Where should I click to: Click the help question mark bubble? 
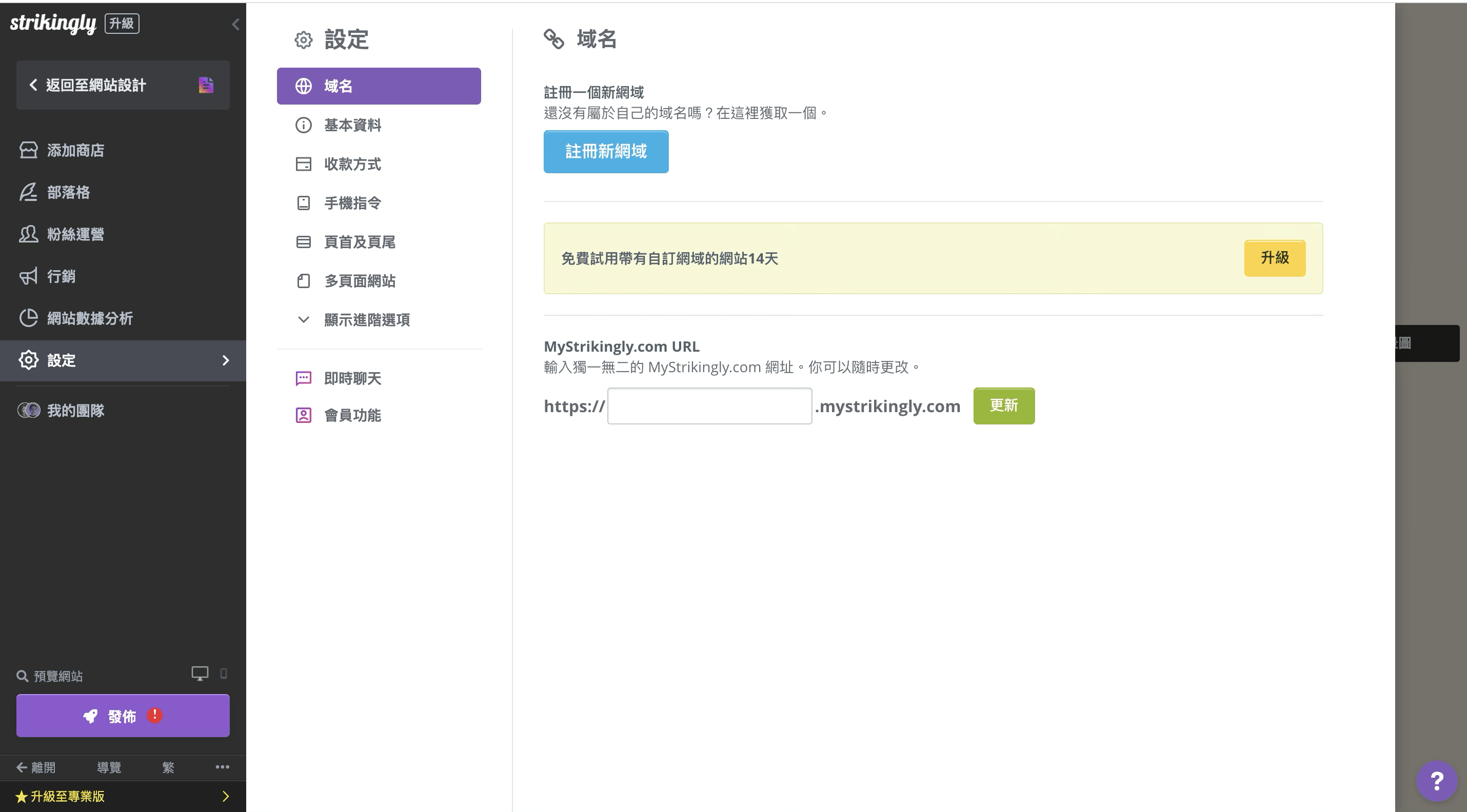[x=1436, y=780]
